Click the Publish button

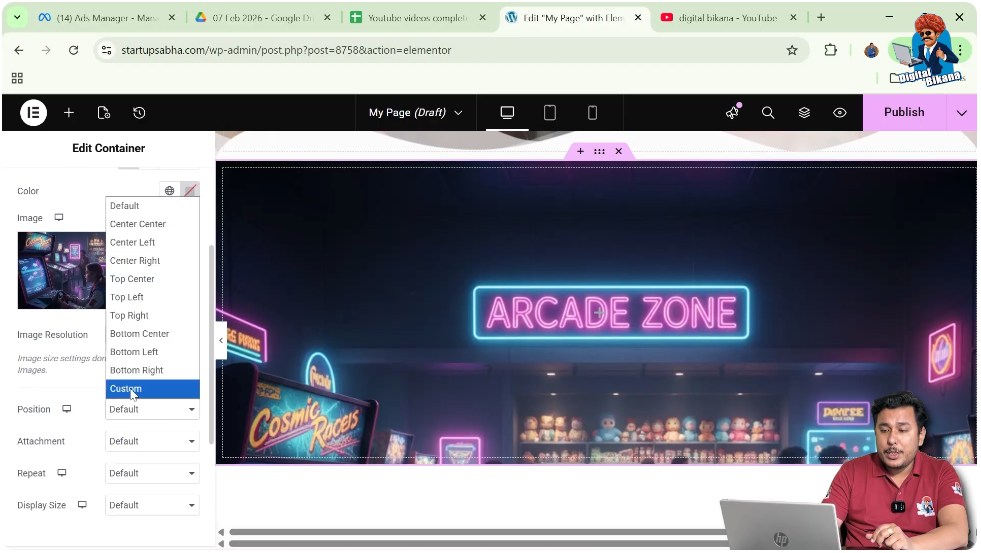coord(903,113)
